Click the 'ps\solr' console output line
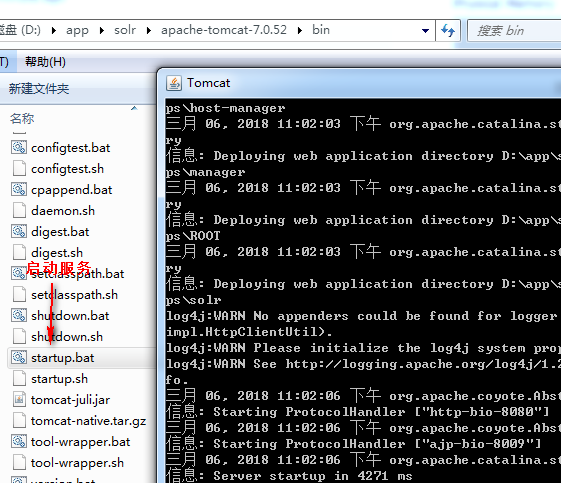 (193, 300)
